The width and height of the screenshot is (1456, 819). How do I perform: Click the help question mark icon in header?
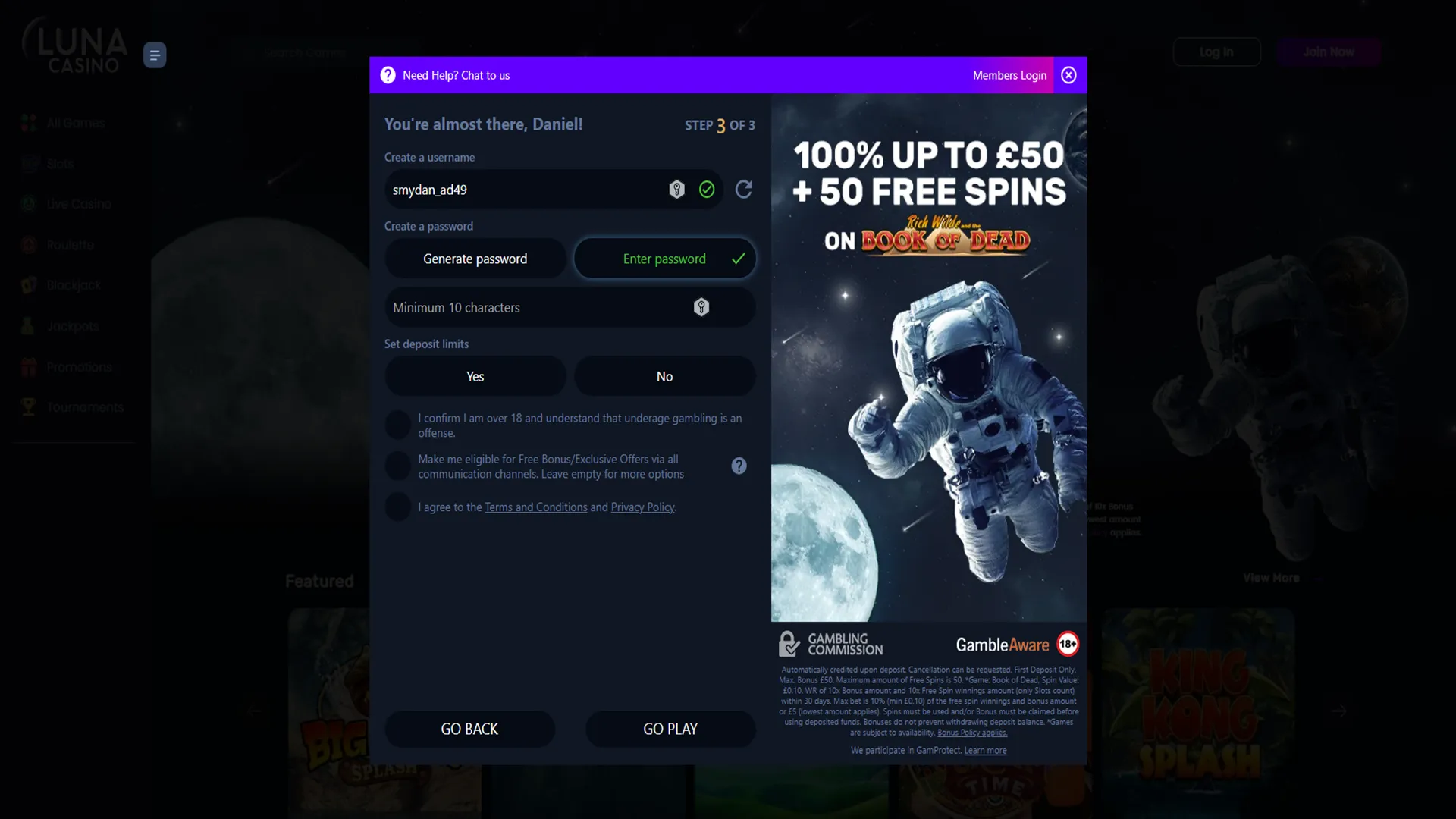pos(388,75)
